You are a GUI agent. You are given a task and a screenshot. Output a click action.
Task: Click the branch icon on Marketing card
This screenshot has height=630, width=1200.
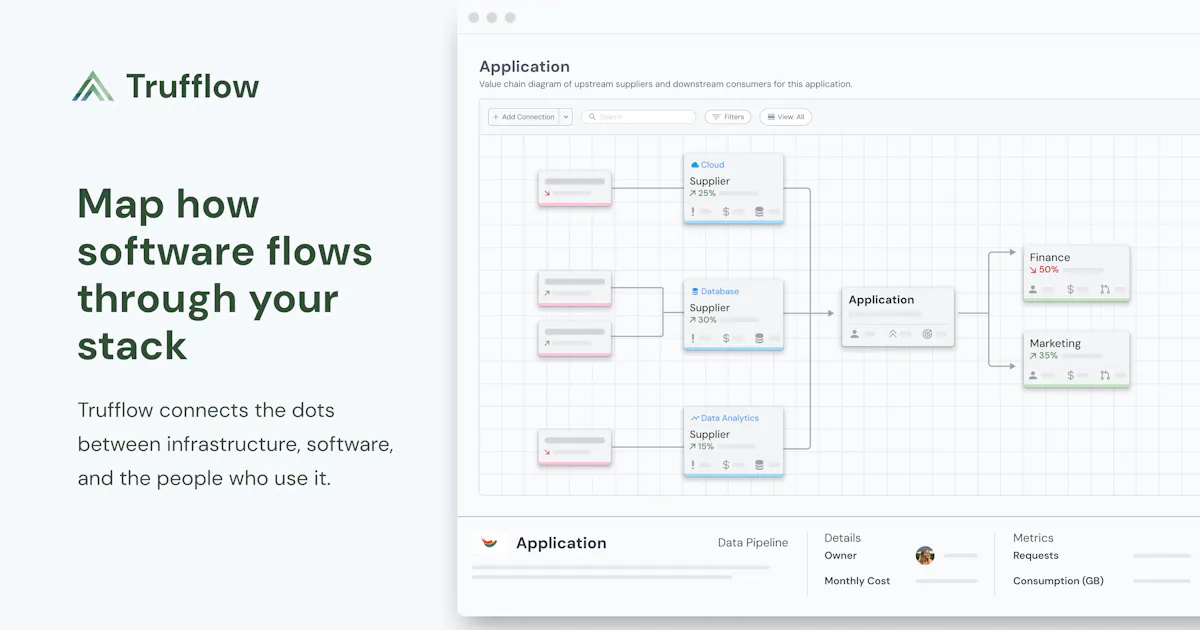pos(1105,376)
